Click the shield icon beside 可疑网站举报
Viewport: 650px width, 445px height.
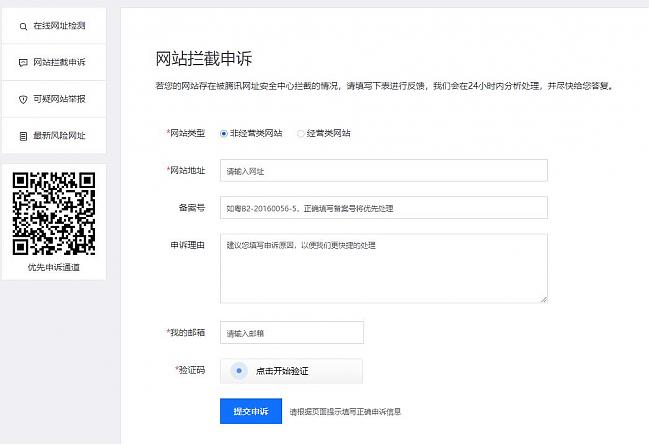click(x=23, y=100)
